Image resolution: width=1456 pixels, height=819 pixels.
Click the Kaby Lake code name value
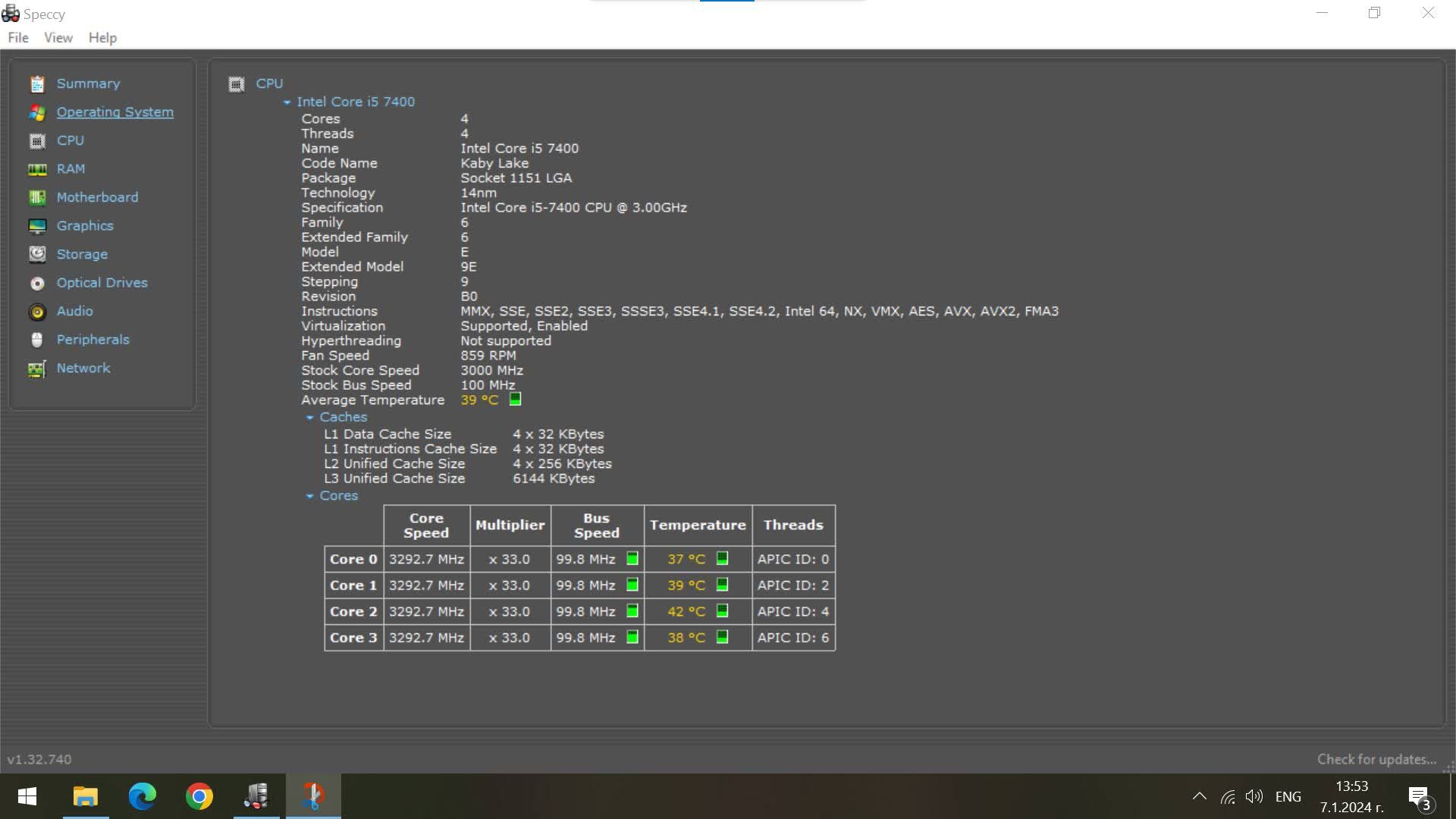494,163
